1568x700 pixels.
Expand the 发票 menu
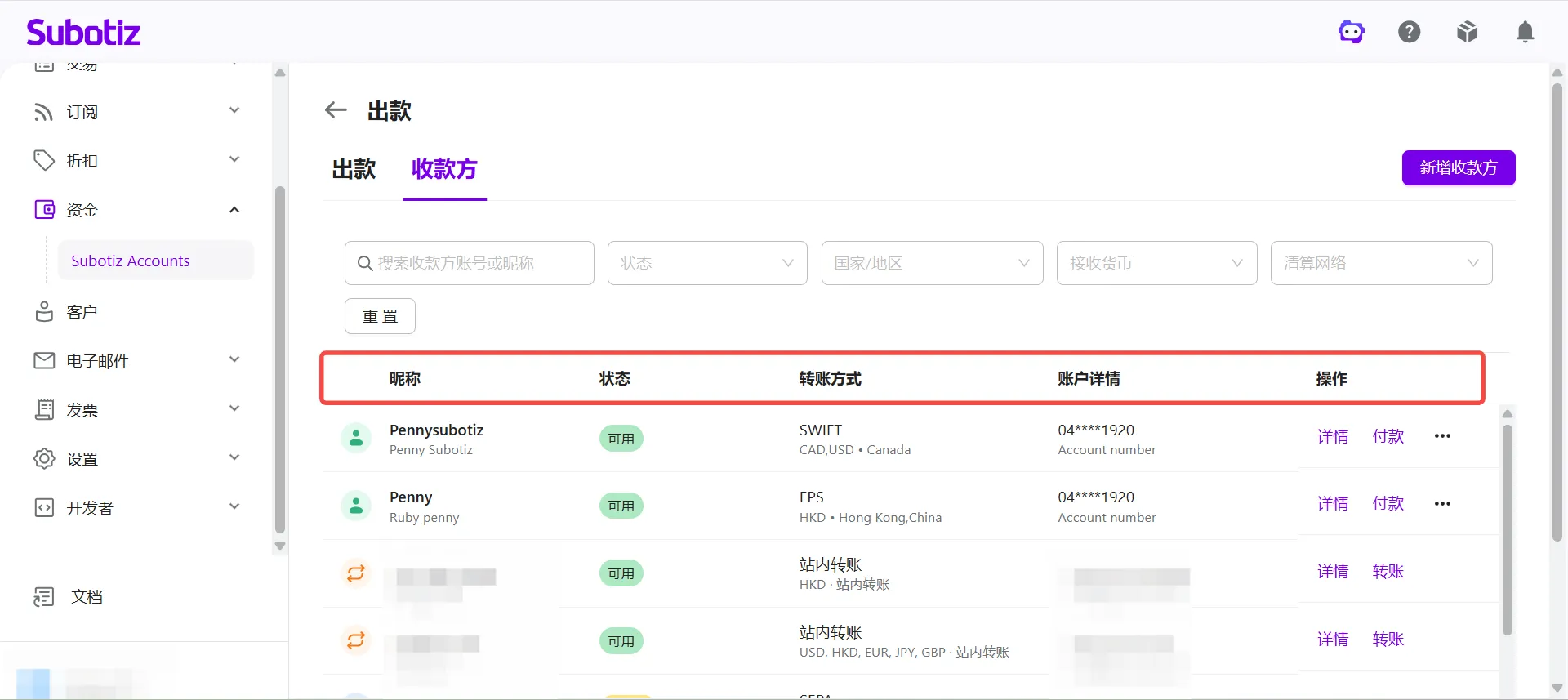click(x=234, y=408)
